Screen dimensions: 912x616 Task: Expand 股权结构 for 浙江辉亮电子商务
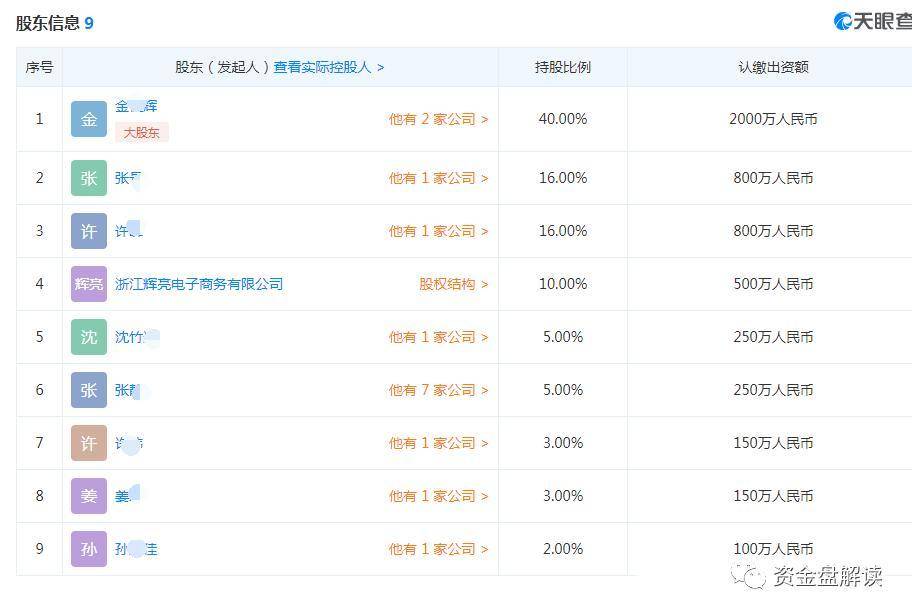tap(454, 284)
